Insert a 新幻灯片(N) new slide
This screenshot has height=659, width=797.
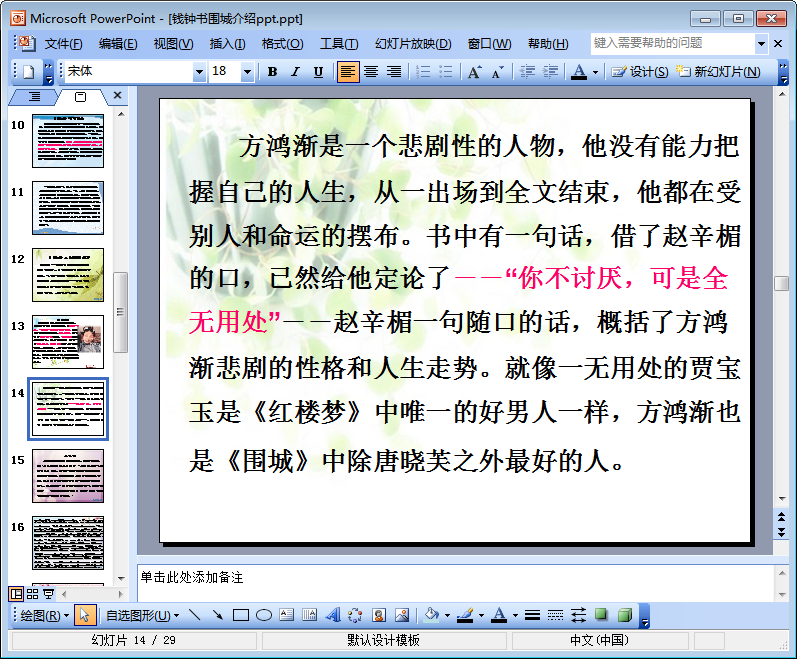pos(718,72)
